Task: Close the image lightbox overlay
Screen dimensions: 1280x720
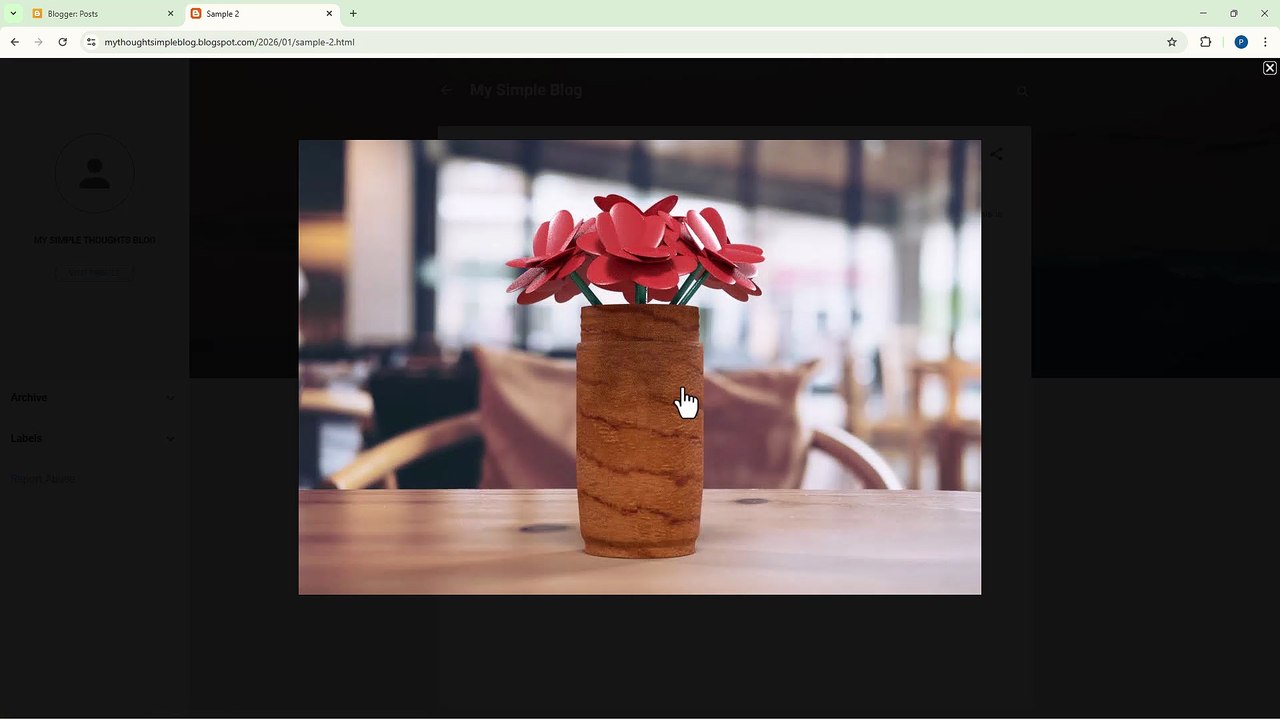Action: (1269, 68)
